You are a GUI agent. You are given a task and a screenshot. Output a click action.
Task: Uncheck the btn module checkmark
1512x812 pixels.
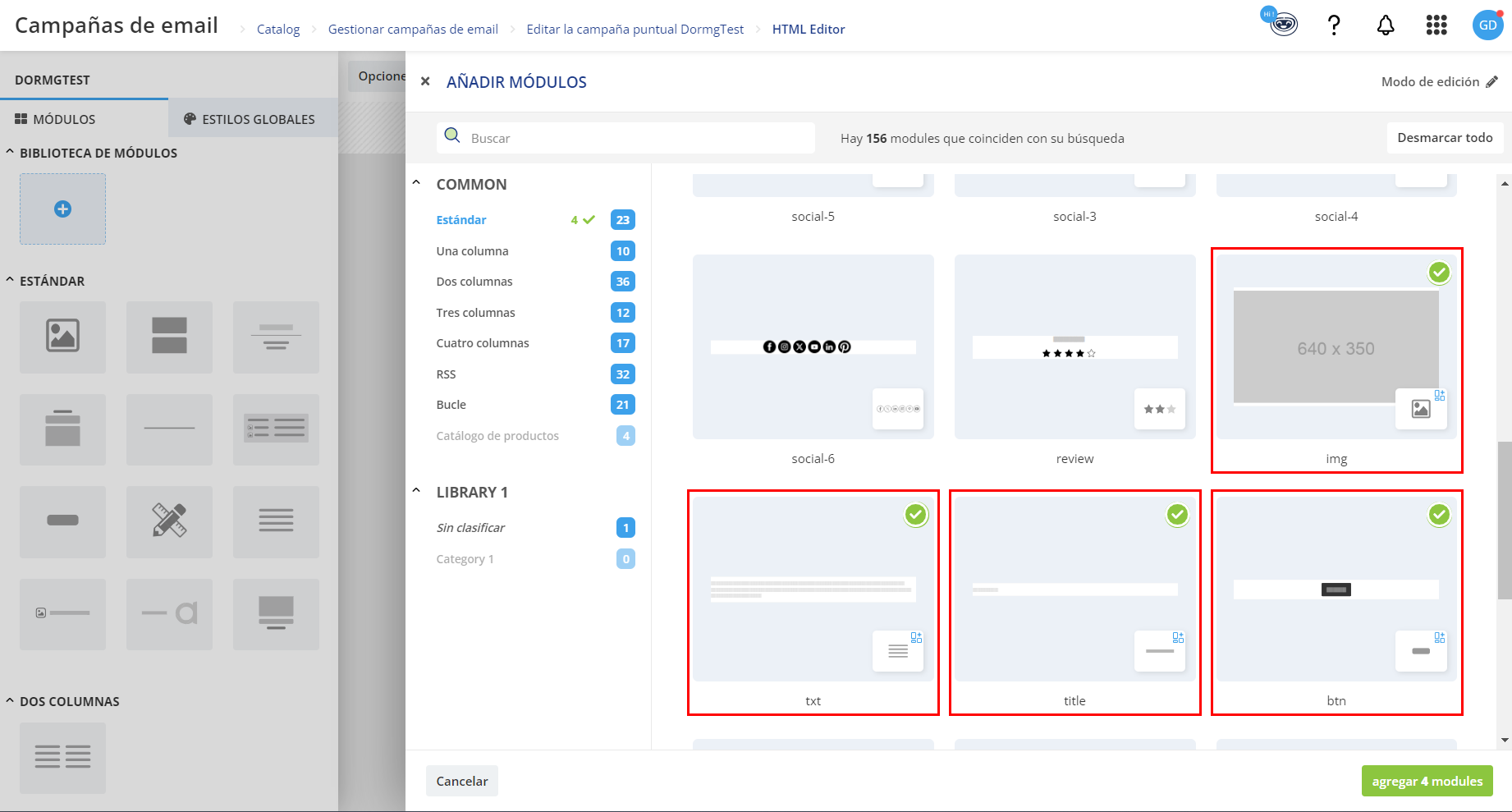pyautogui.click(x=1439, y=515)
